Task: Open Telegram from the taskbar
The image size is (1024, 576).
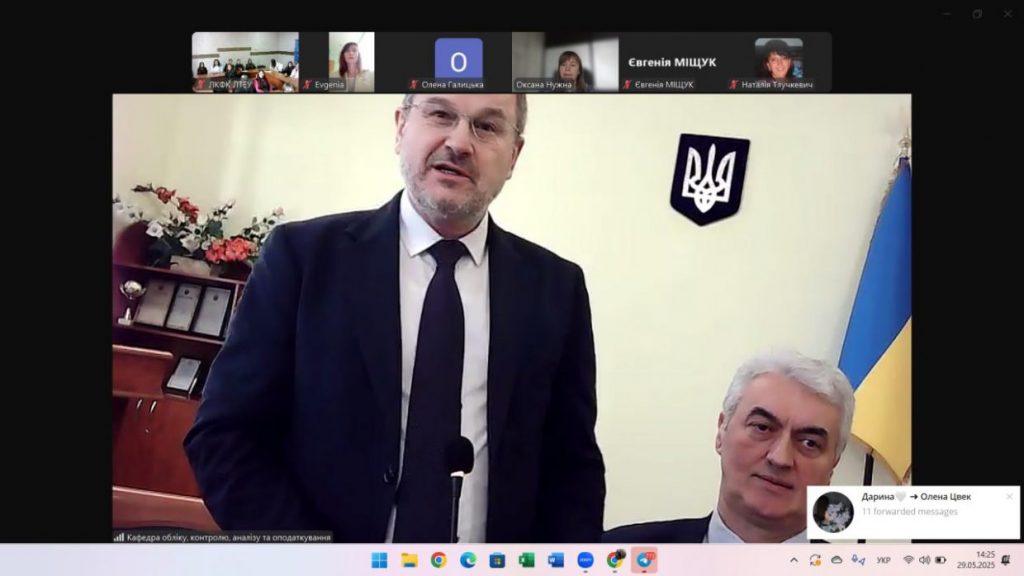Action: pos(645,560)
